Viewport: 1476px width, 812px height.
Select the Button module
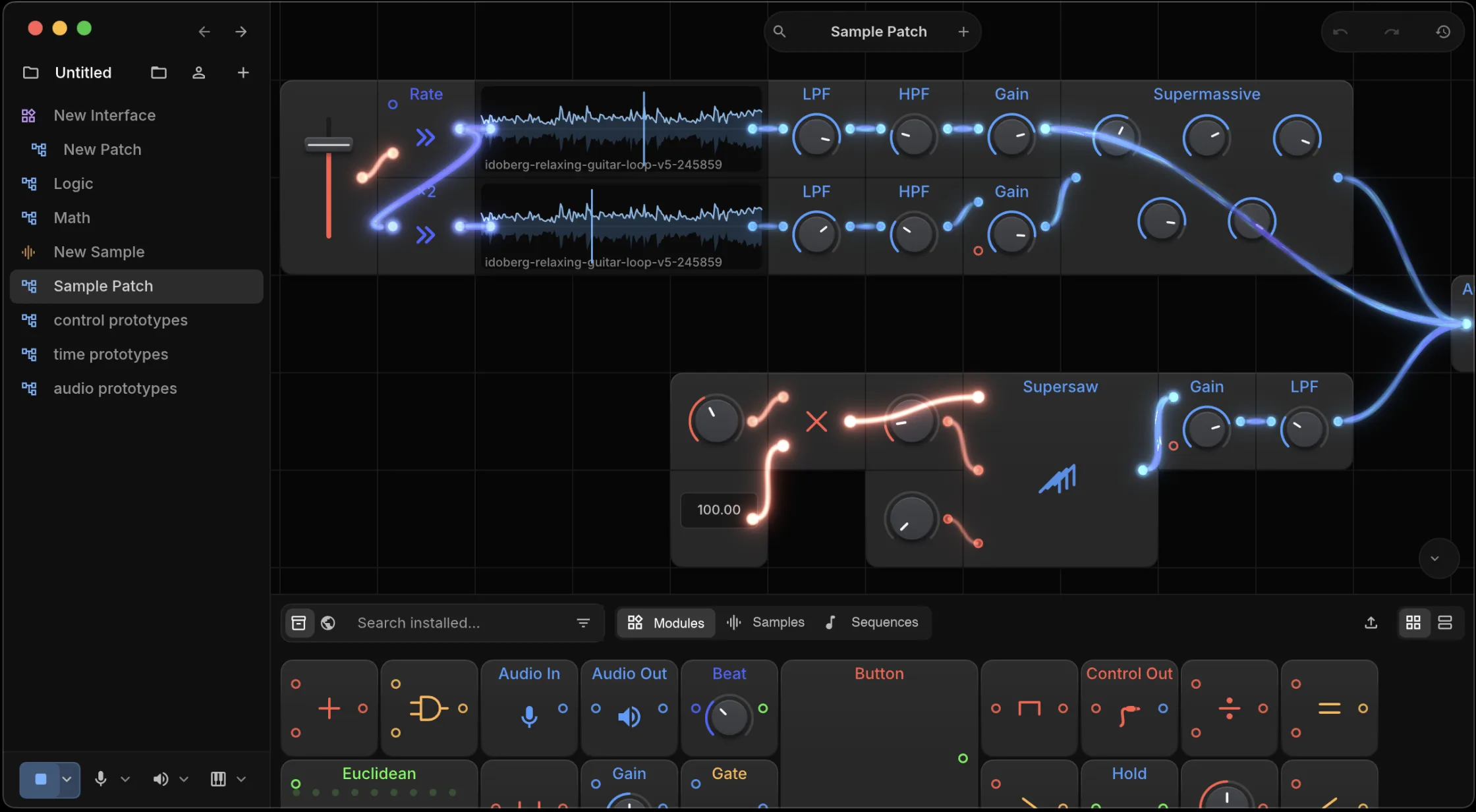(x=879, y=734)
